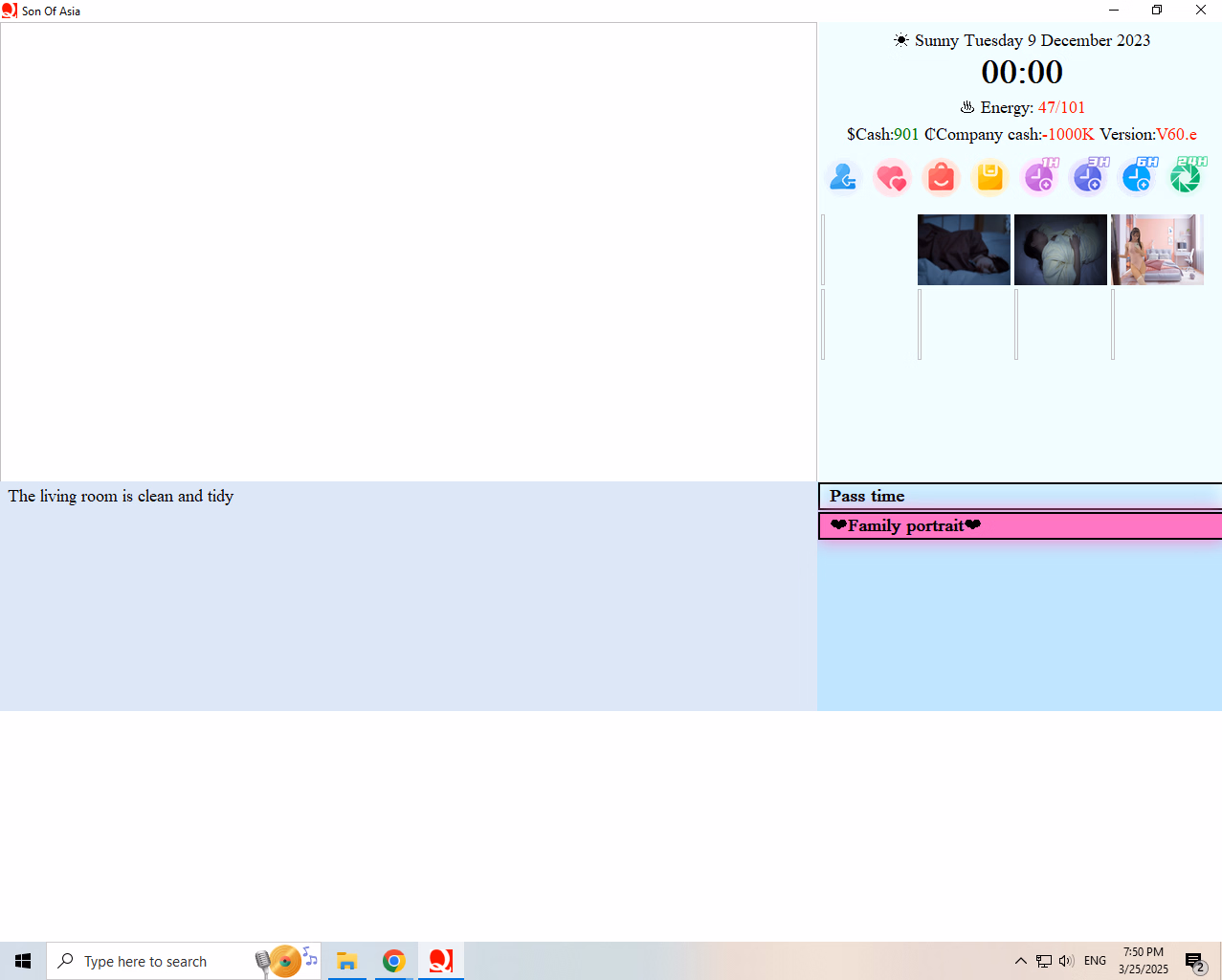This screenshot has width=1222, height=980.
Task: Advance time with the 6H clock icon
Action: point(1138,177)
